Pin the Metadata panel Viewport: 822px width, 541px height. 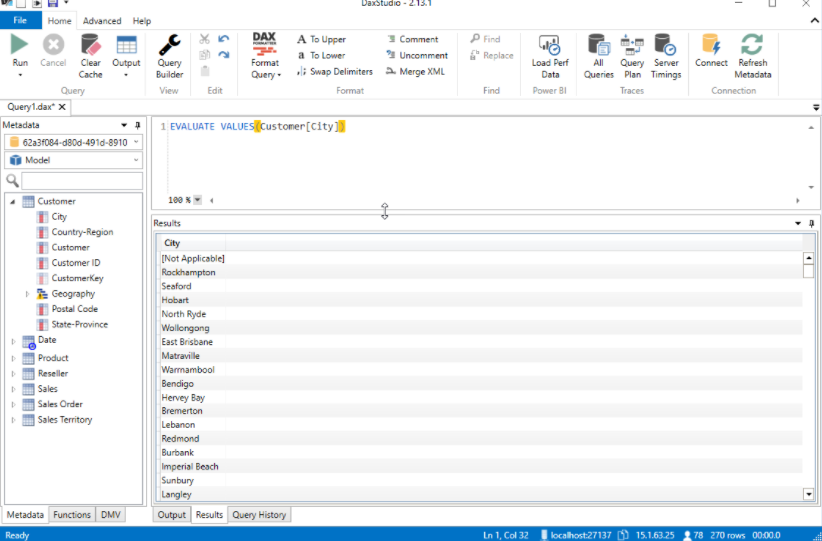(138, 125)
